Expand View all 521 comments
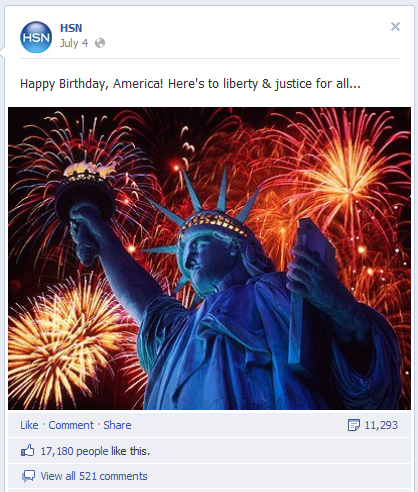Image resolution: width=418 pixels, height=492 pixels. [94, 476]
